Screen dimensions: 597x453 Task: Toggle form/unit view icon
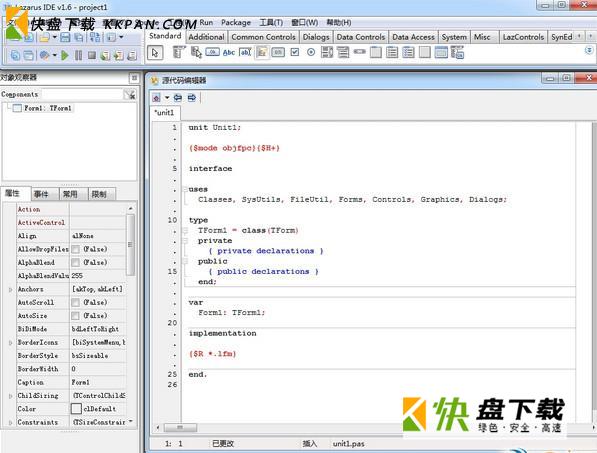tap(95, 37)
